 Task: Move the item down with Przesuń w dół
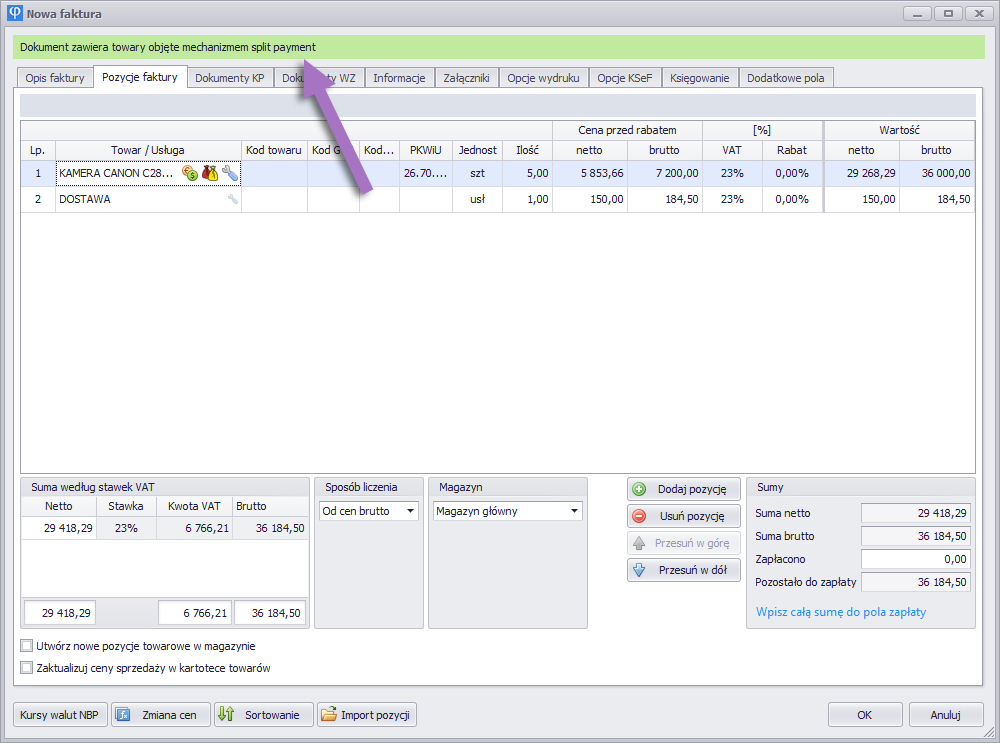(684, 570)
